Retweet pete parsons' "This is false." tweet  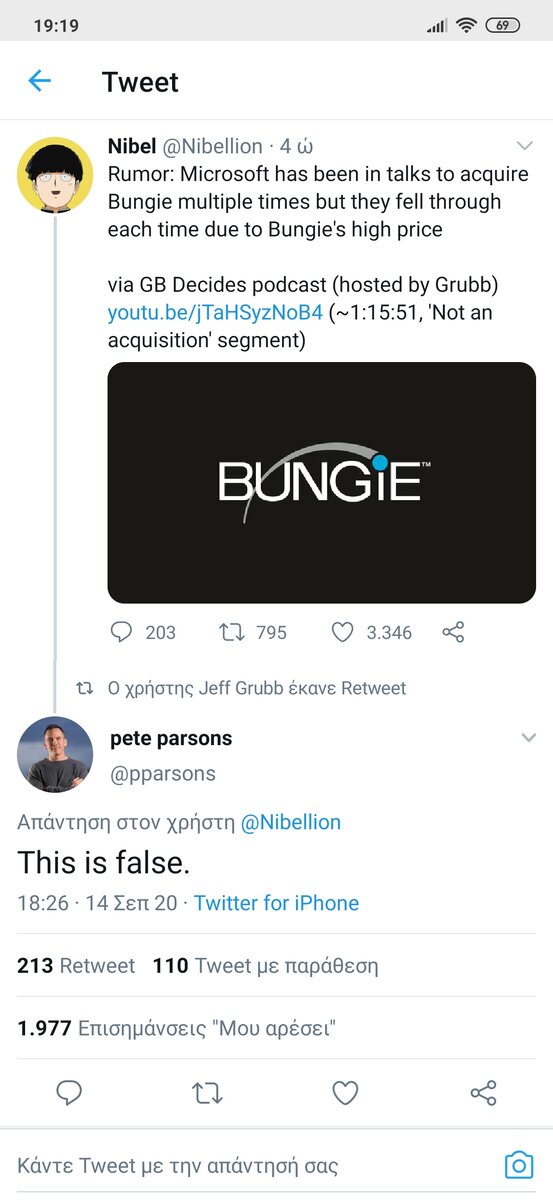point(207,1093)
